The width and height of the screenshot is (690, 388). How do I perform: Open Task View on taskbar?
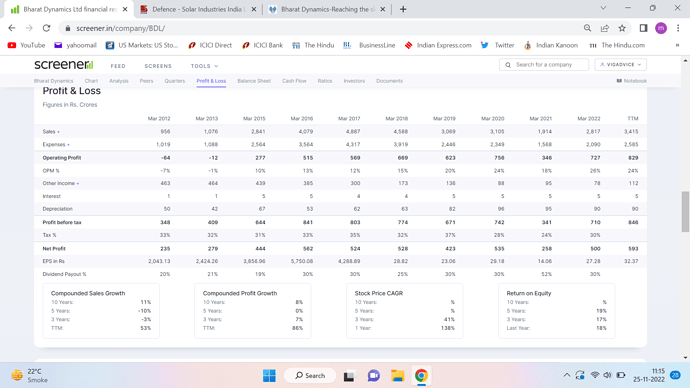pos(349,376)
